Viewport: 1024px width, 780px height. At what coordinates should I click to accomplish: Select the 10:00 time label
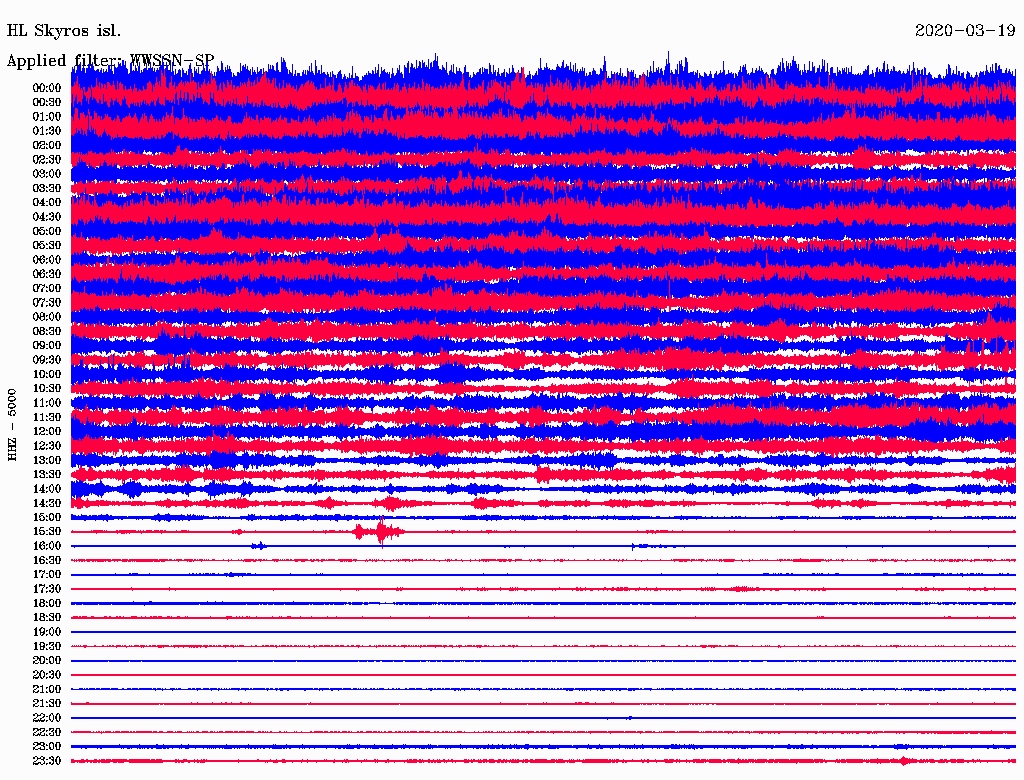click(x=47, y=374)
